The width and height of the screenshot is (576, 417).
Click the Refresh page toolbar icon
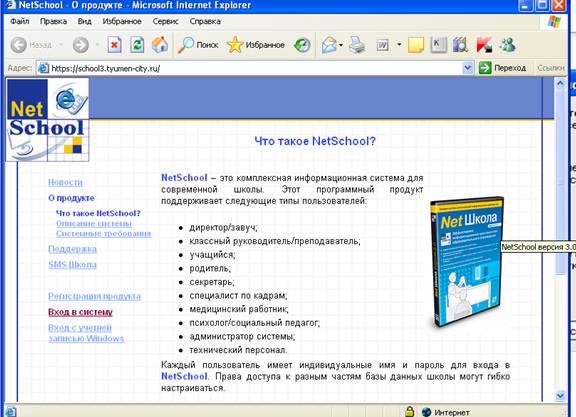pyautogui.click(x=137, y=45)
